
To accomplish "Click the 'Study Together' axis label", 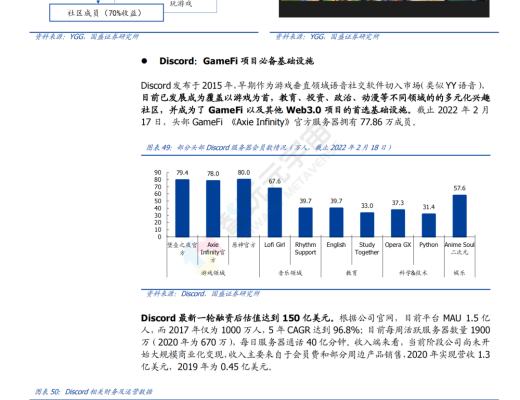I will tap(367, 249).
